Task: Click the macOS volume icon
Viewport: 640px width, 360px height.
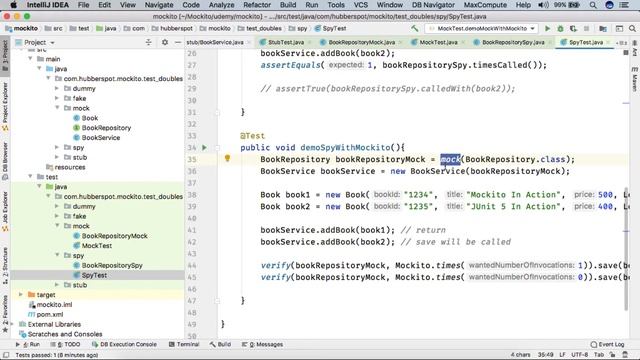Action: pyautogui.click(x=543, y=5)
